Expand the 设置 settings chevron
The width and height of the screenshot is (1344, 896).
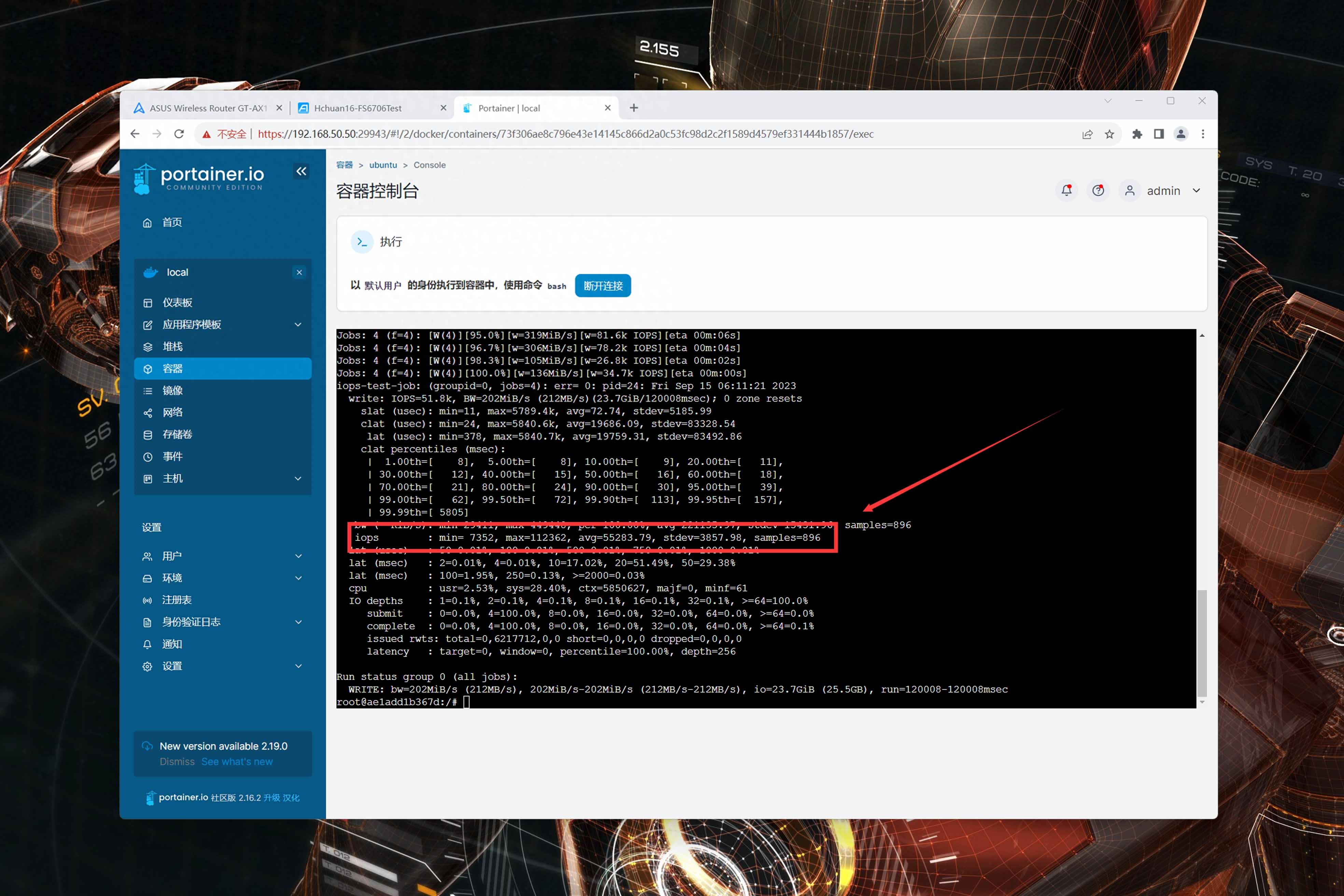pyautogui.click(x=298, y=666)
